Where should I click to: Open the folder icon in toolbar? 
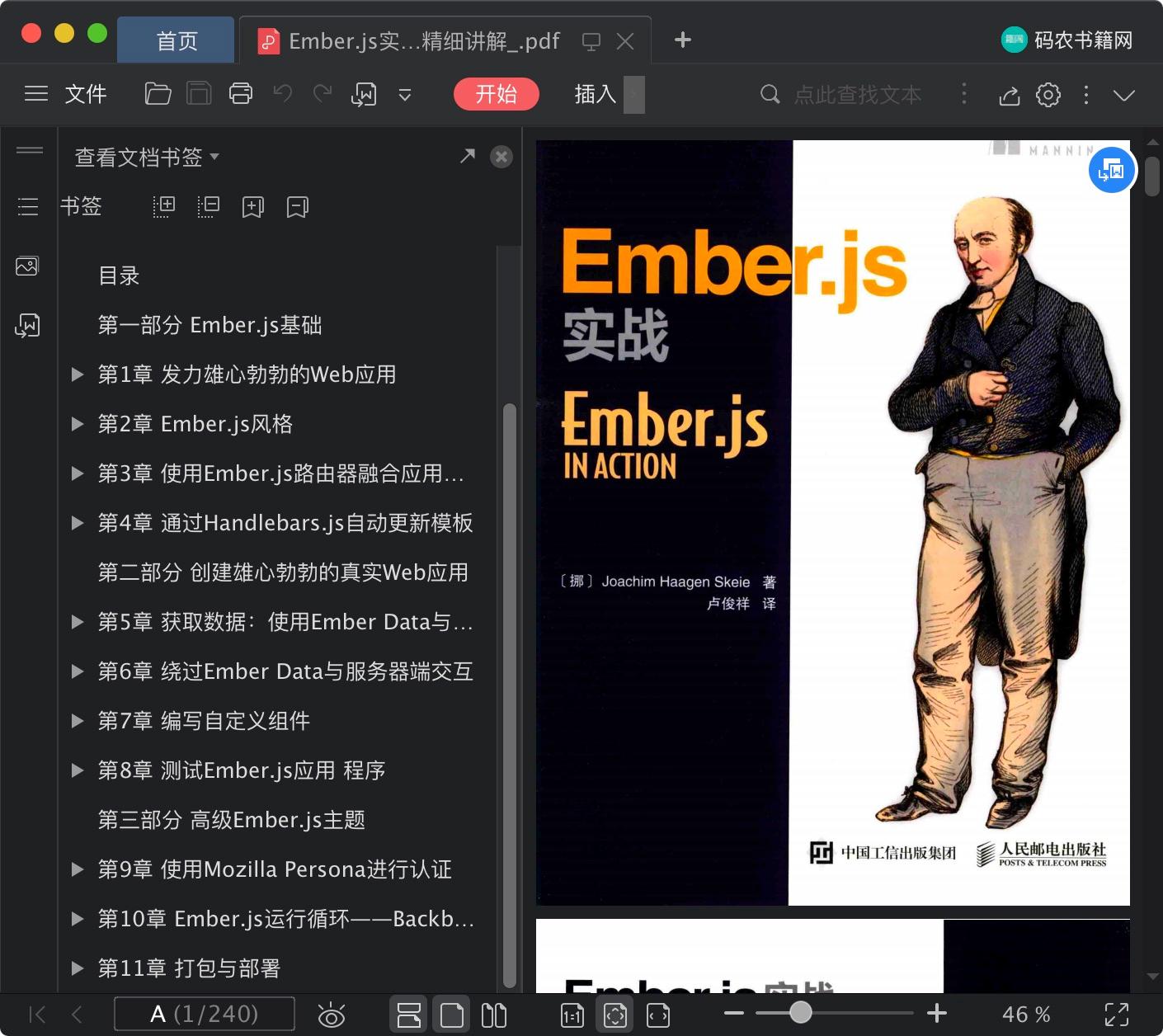click(x=158, y=94)
